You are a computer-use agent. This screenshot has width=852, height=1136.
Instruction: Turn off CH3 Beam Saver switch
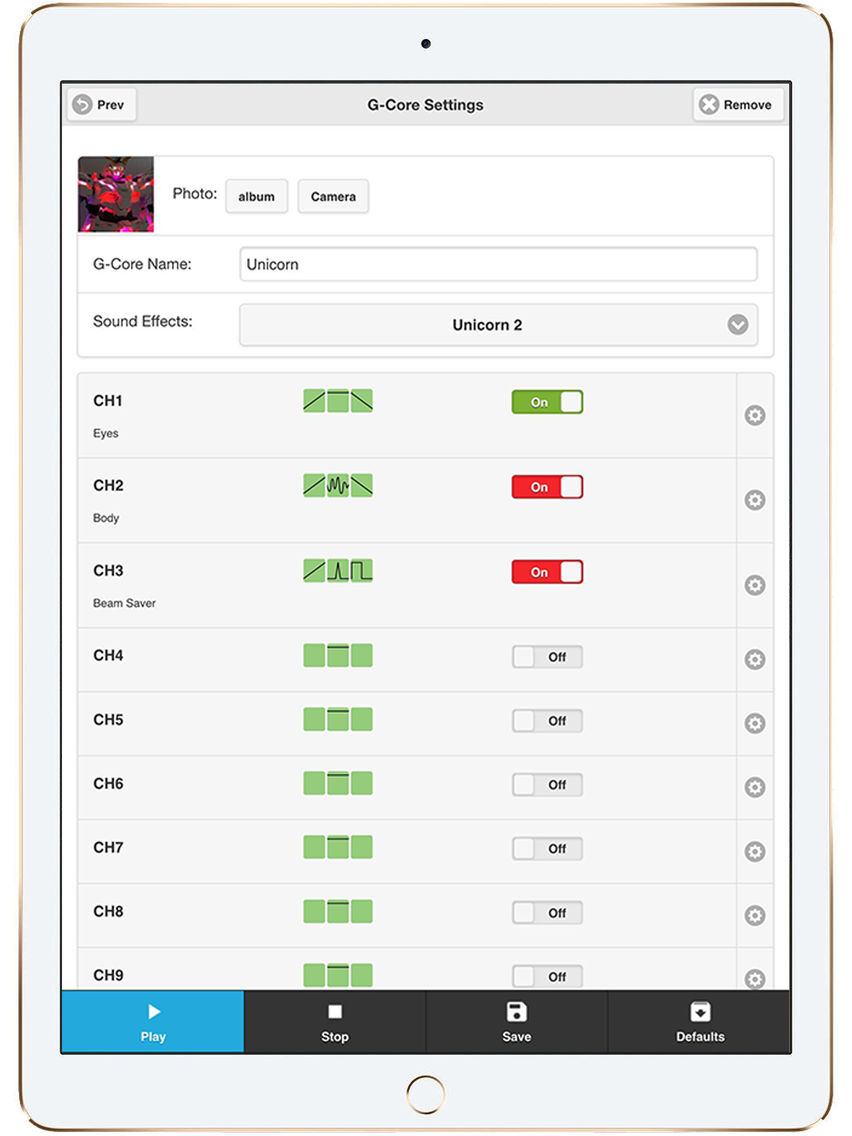coord(547,572)
